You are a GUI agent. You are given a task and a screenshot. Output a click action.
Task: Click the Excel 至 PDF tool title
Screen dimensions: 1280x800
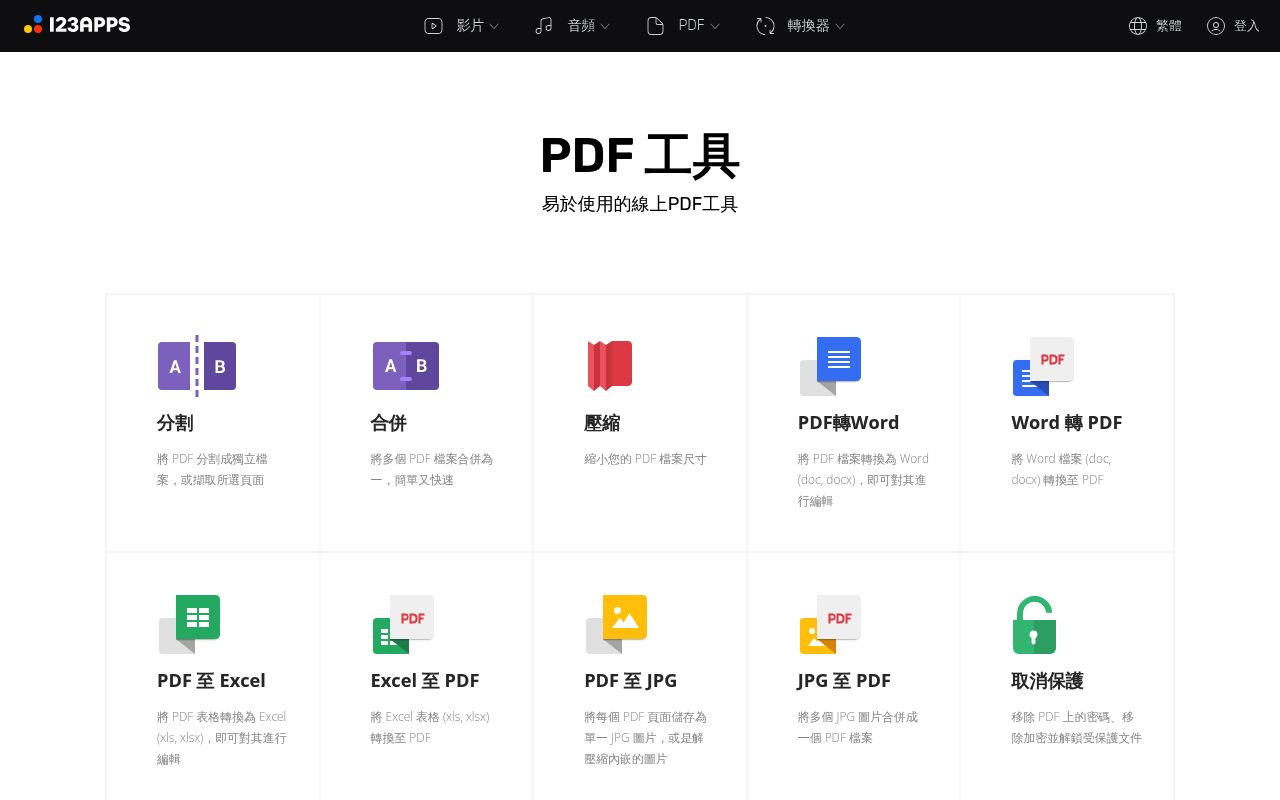coord(425,681)
